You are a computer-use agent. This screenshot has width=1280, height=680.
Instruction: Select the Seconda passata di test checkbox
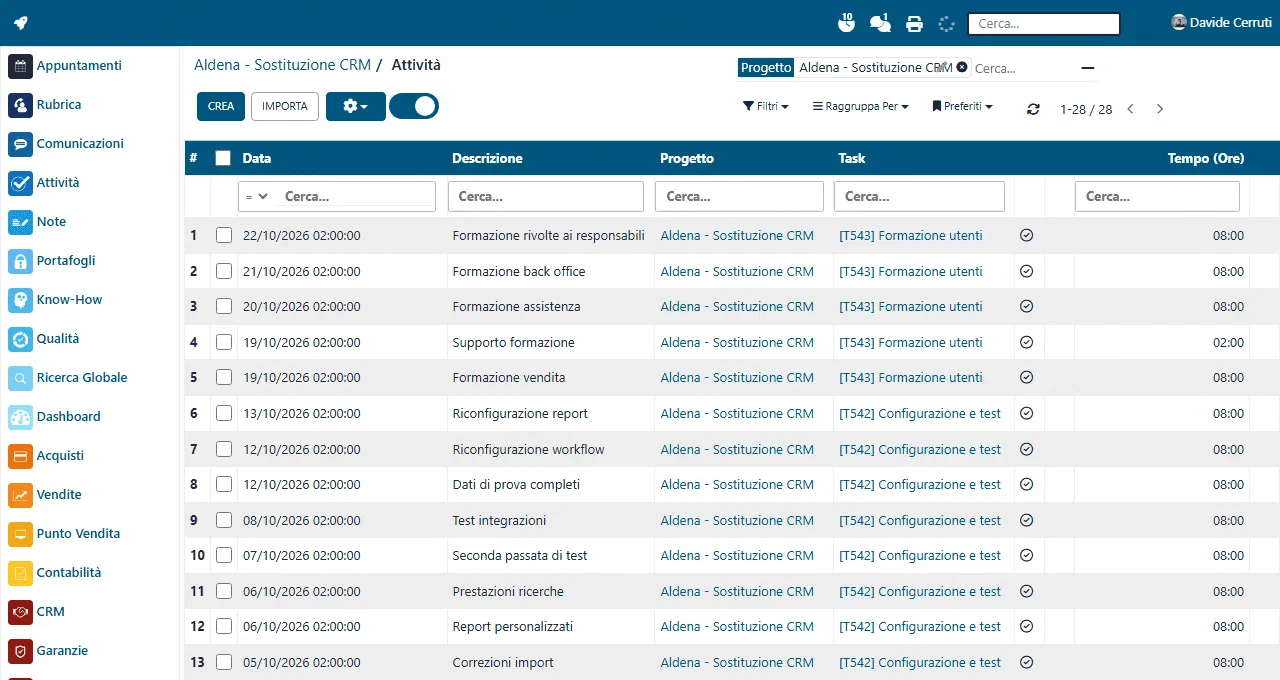224,555
